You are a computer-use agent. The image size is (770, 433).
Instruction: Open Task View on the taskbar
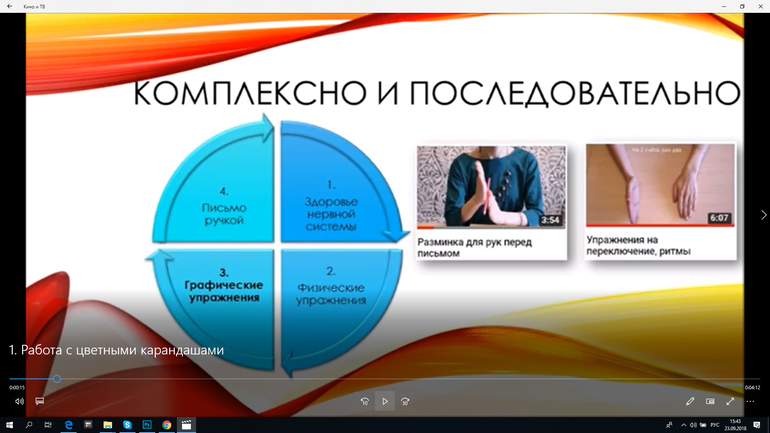(49, 425)
